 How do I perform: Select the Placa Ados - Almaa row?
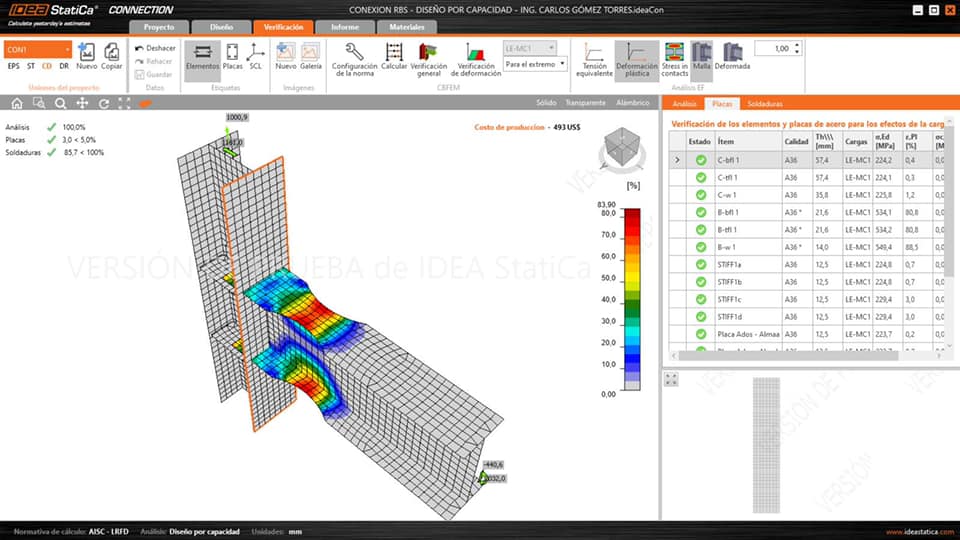808,334
